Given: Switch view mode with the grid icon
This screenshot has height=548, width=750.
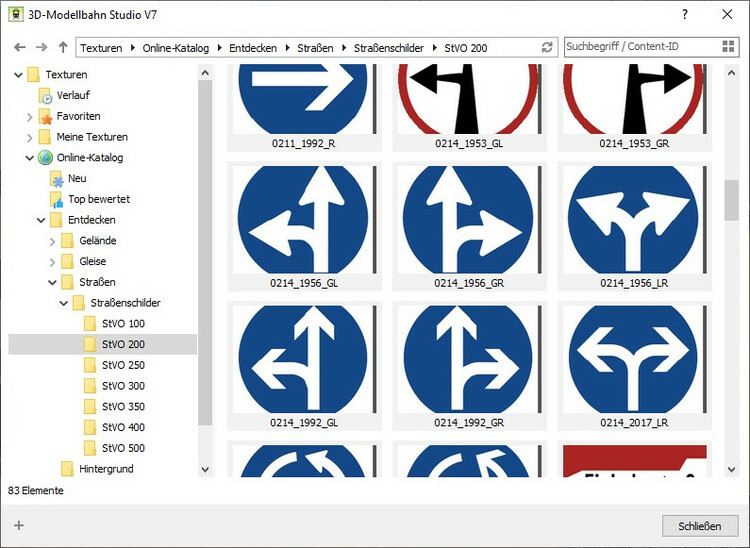Looking at the screenshot, I should pos(728,46).
